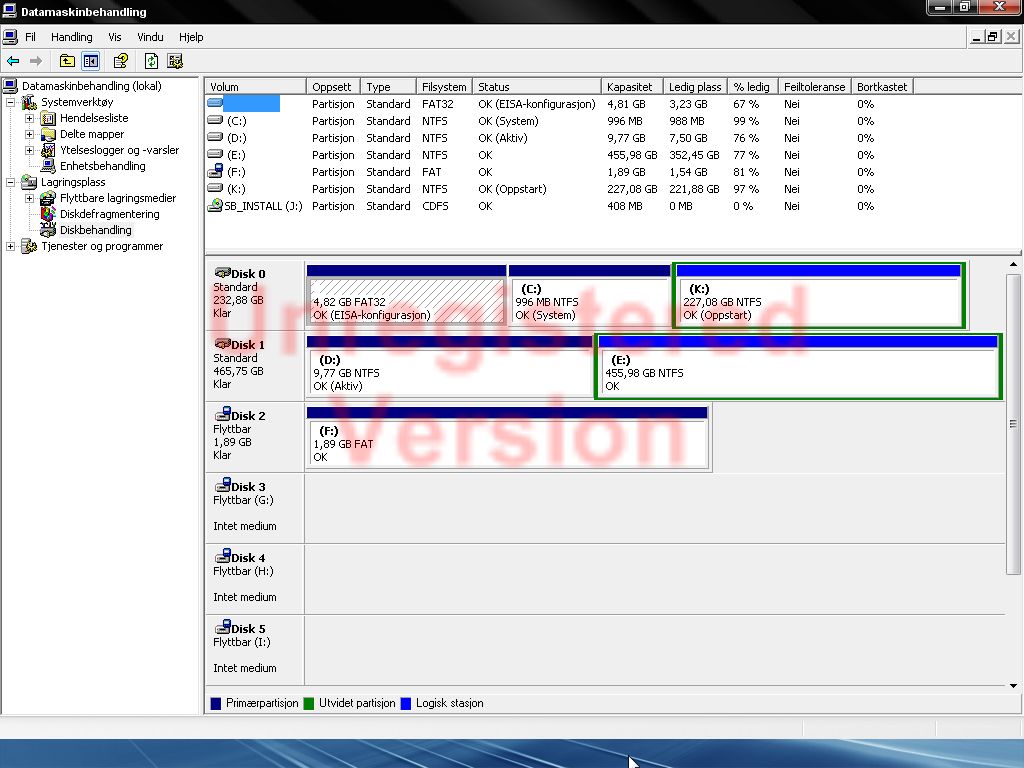This screenshot has width=1024, height=768.
Task: Restore the inner MDI window button
Action: (993, 37)
